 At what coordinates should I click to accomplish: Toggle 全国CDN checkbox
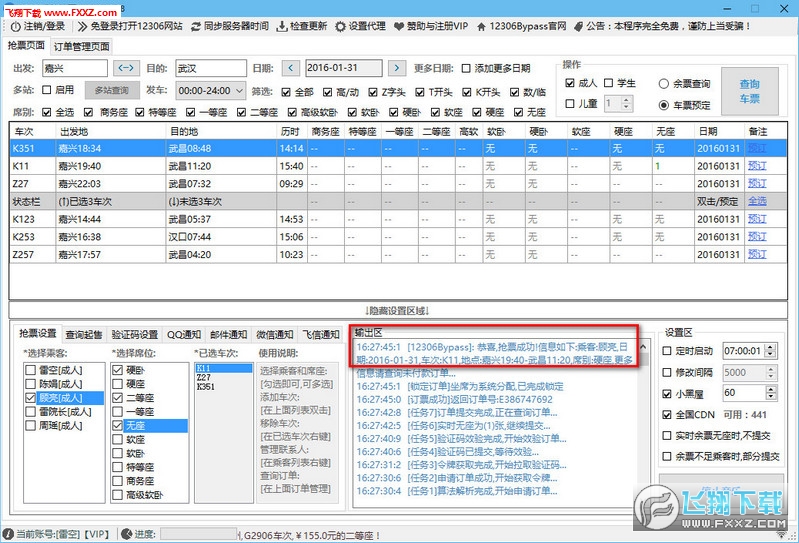pos(667,415)
